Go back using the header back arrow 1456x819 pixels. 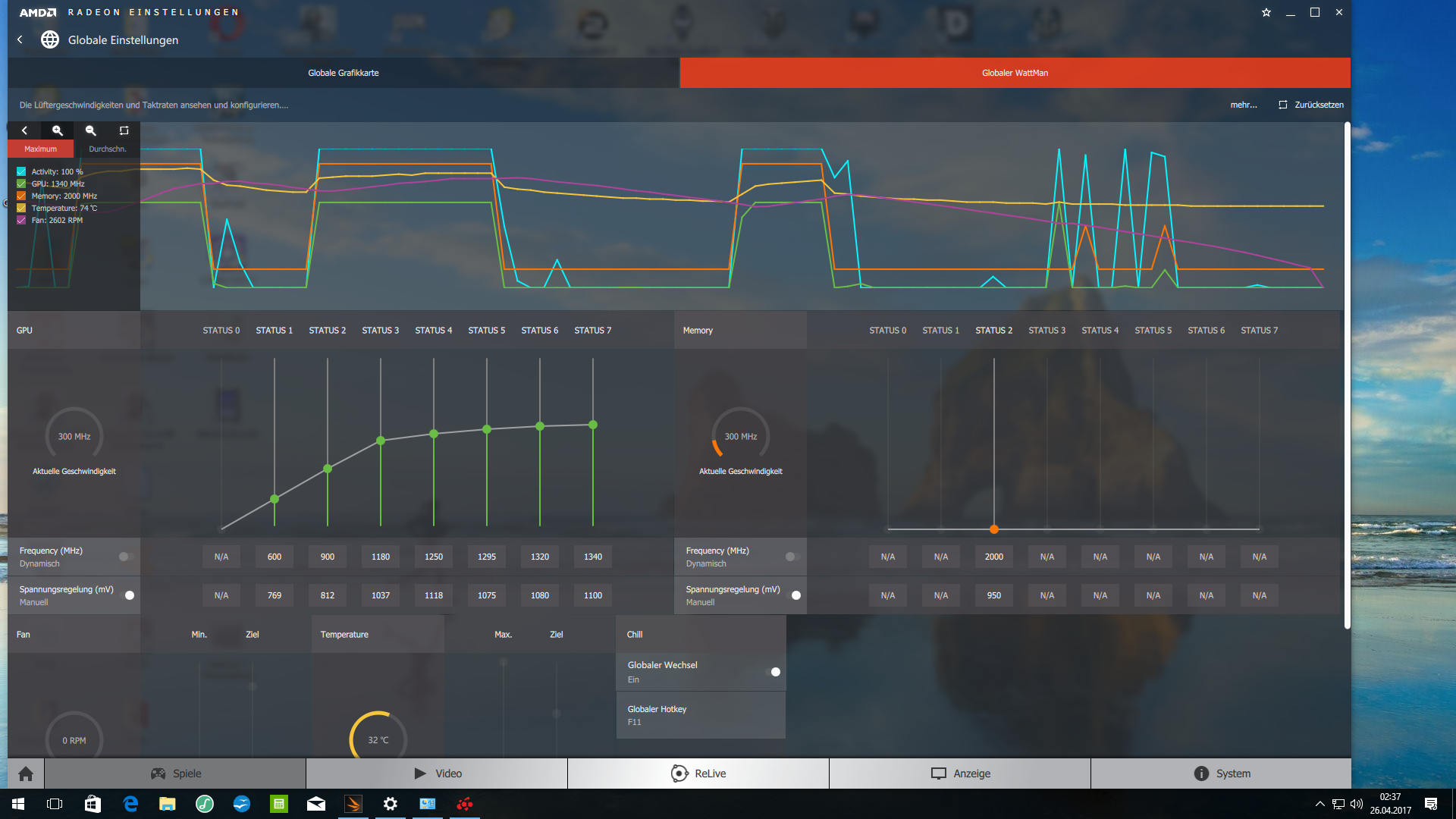pyautogui.click(x=20, y=39)
